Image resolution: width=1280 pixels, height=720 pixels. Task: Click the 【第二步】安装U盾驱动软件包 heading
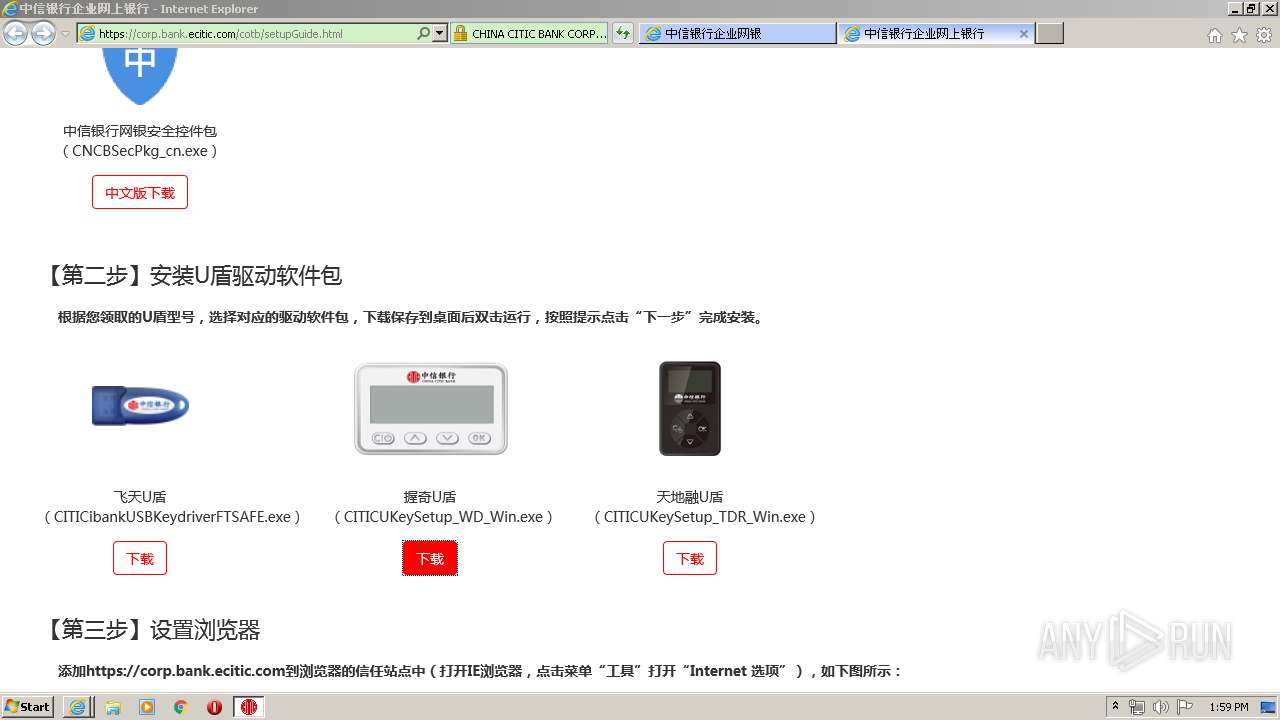tap(192, 275)
